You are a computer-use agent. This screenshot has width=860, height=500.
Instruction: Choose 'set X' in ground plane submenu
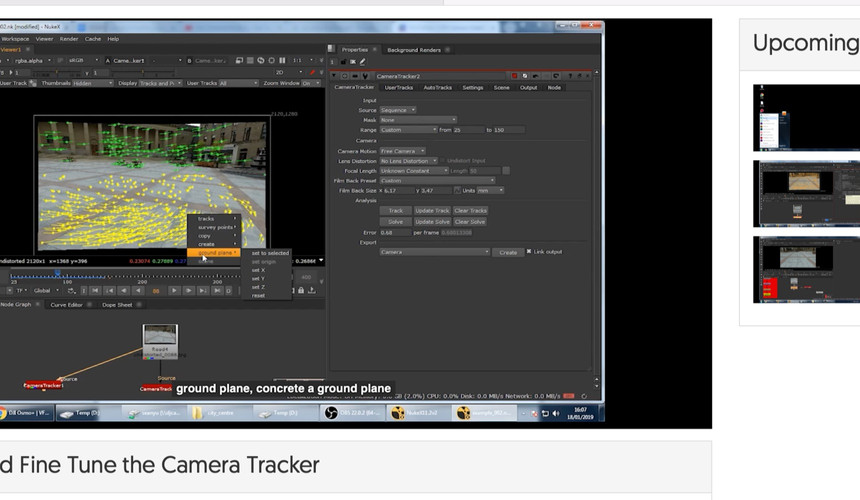point(258,270)
